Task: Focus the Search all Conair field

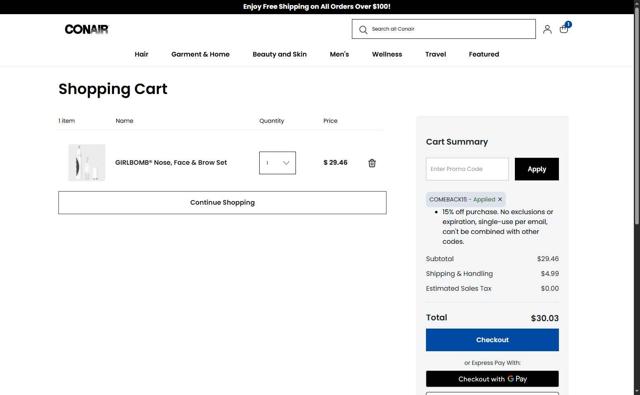Action: pyautogui.click(x=444, y=29)
